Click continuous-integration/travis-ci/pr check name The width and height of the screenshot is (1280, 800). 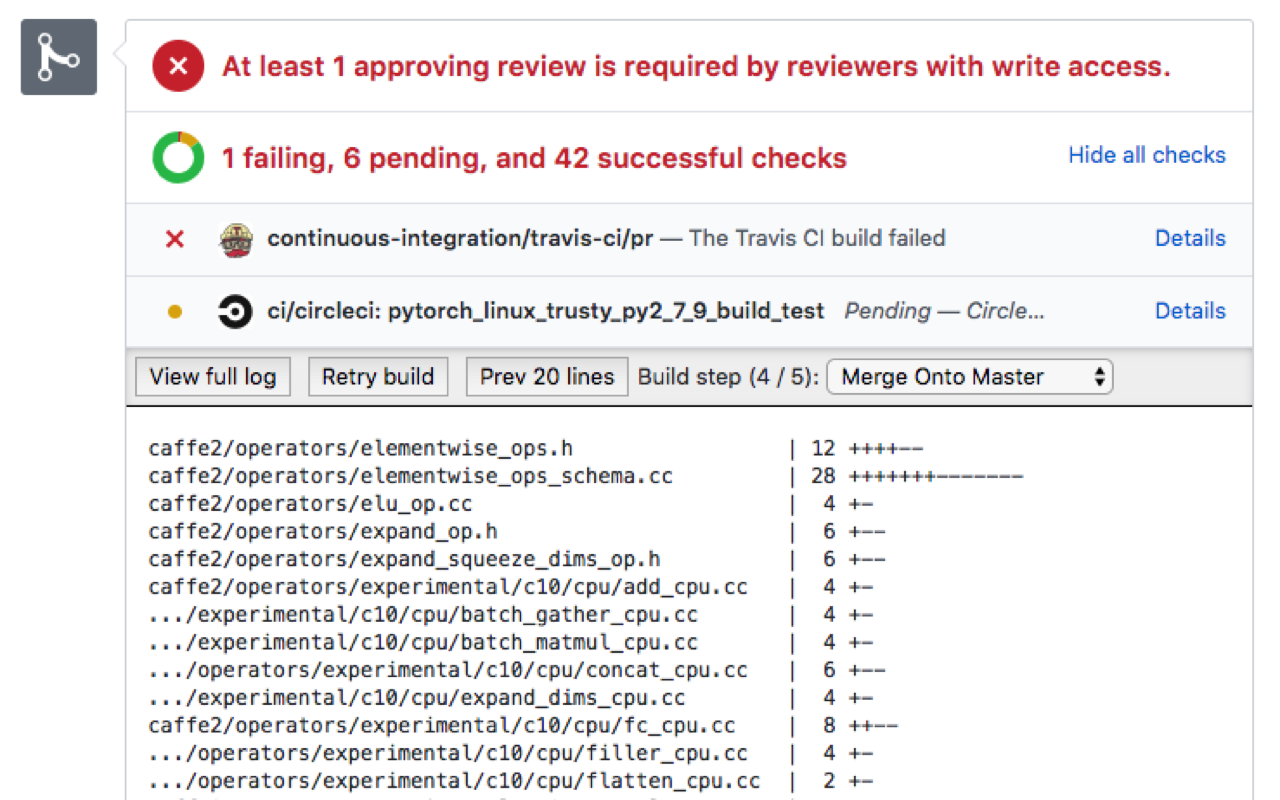point(460,239)
